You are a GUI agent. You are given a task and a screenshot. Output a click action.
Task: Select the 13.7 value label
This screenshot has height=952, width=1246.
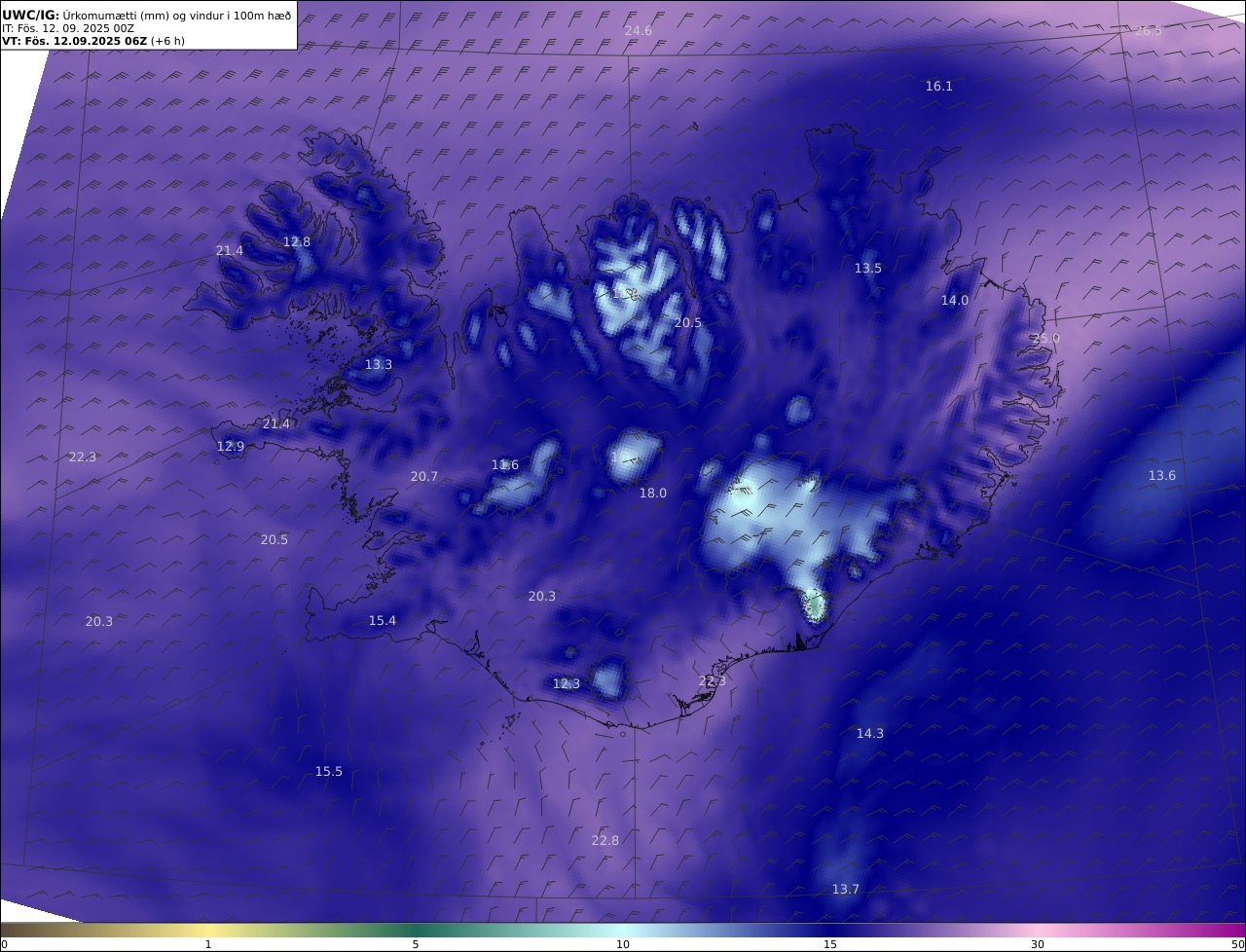tap(846, 890)
